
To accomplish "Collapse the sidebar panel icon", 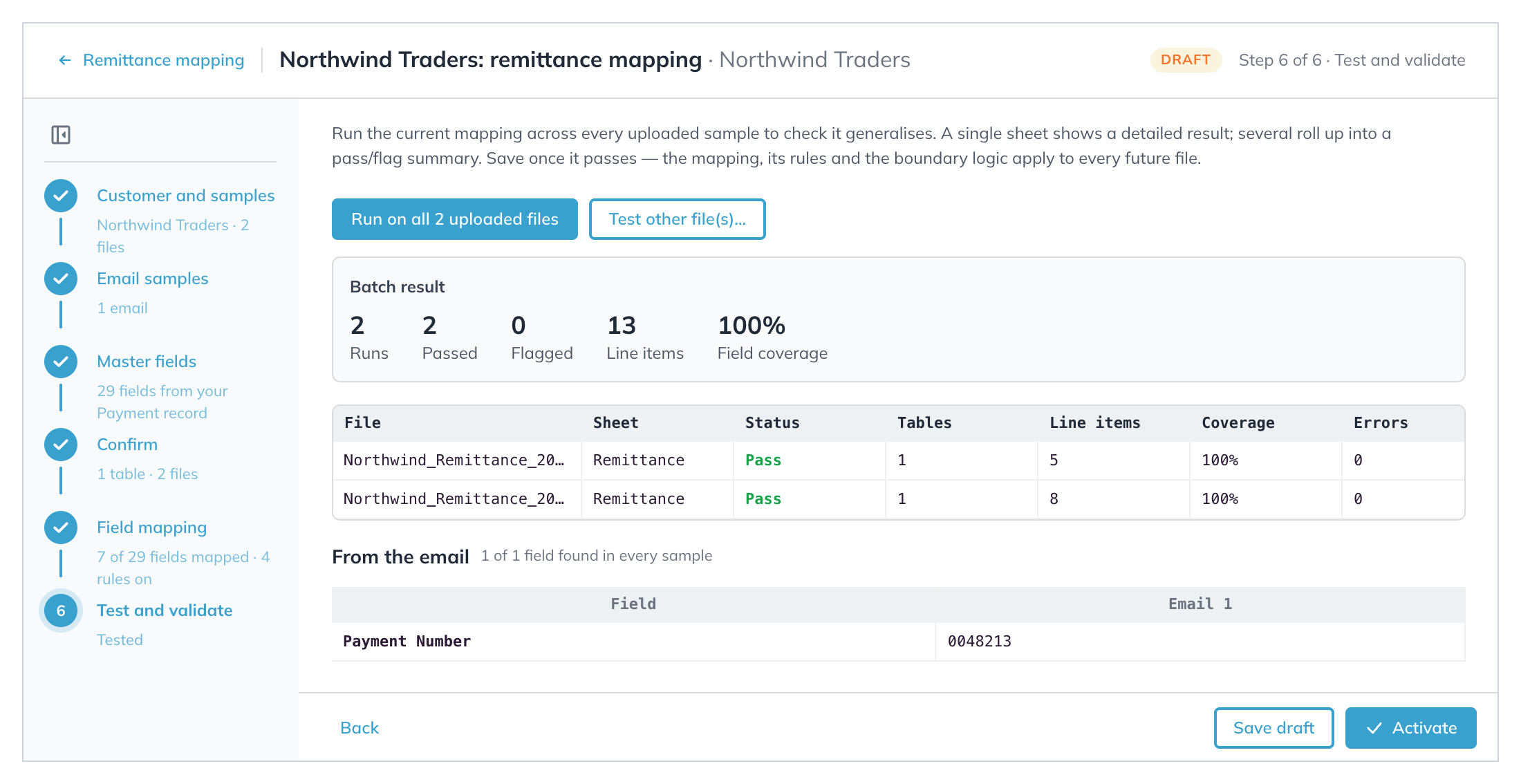I will pyautogui.click(x=61, y=135).
